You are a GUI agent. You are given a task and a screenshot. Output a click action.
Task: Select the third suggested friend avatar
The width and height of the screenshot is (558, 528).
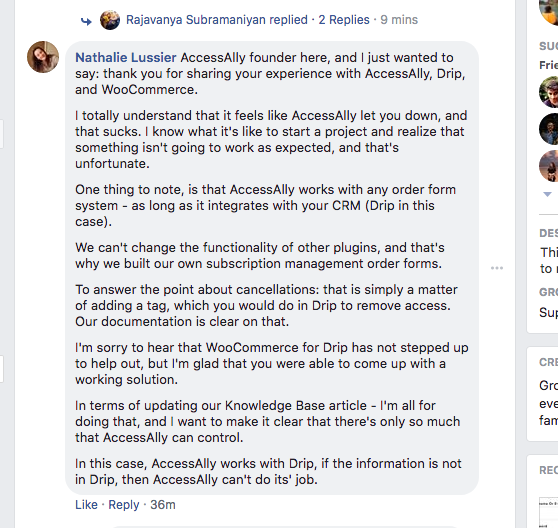[549, 166]
